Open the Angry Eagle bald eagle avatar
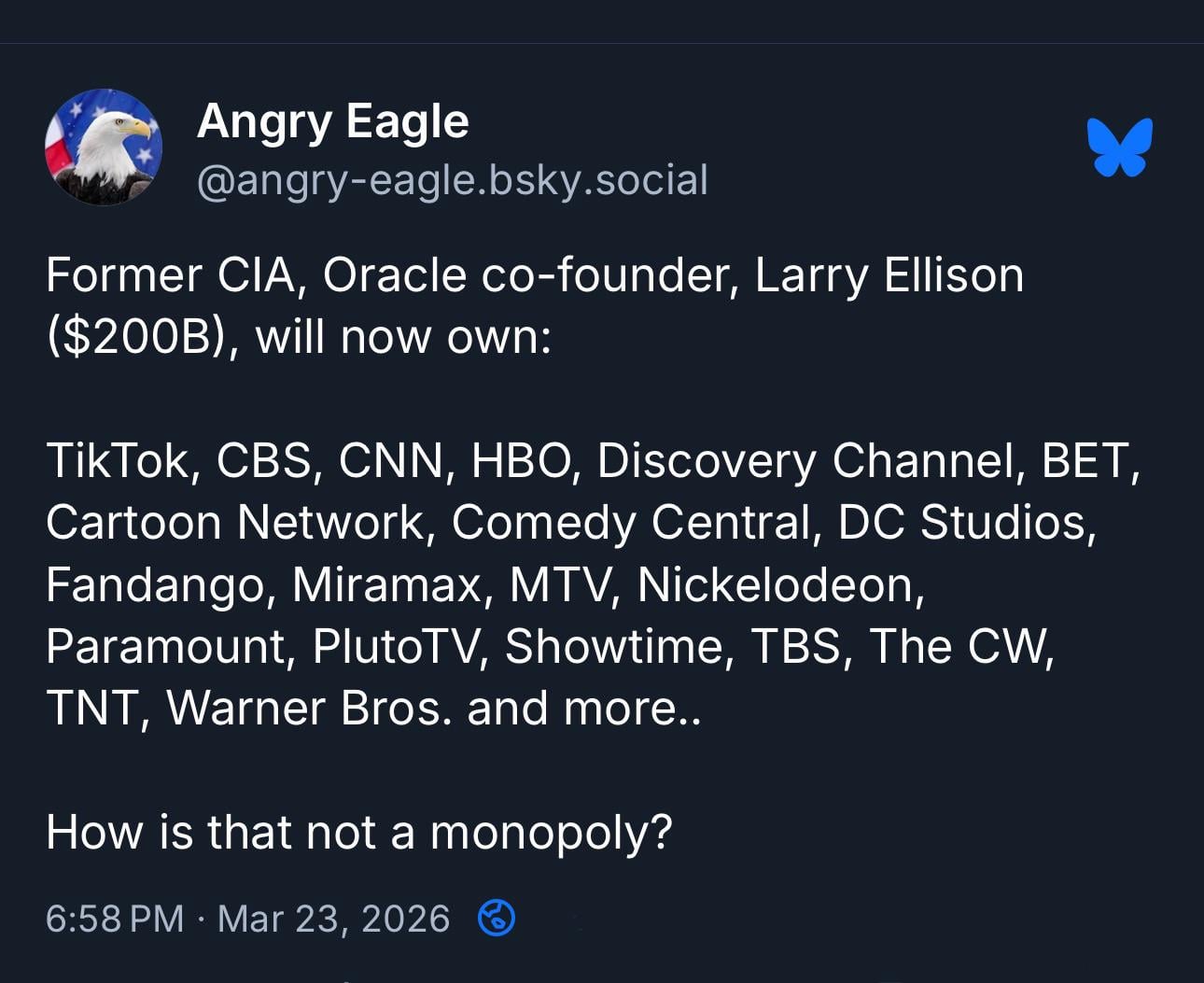The width and height of the screenshot is (1204, 983). pyautogui.click(x=104, y=147)
